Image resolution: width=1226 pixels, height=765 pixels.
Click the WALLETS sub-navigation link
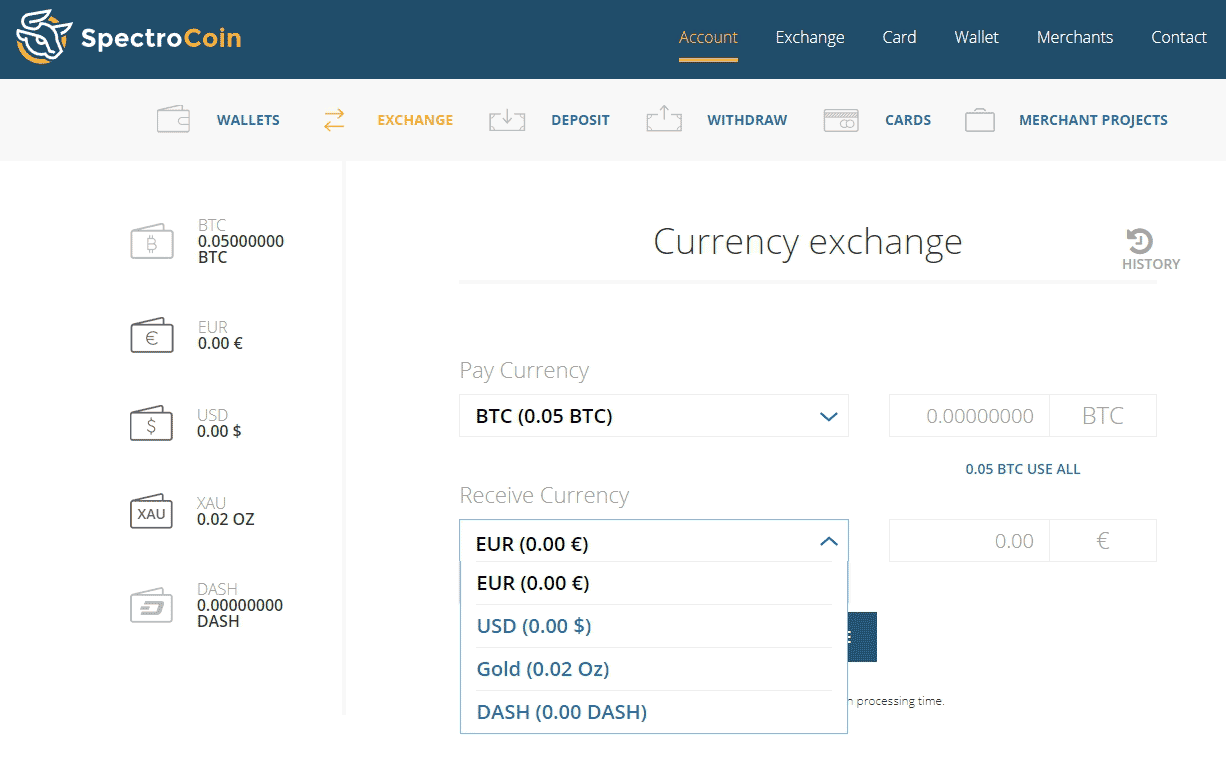click(248, 120)
